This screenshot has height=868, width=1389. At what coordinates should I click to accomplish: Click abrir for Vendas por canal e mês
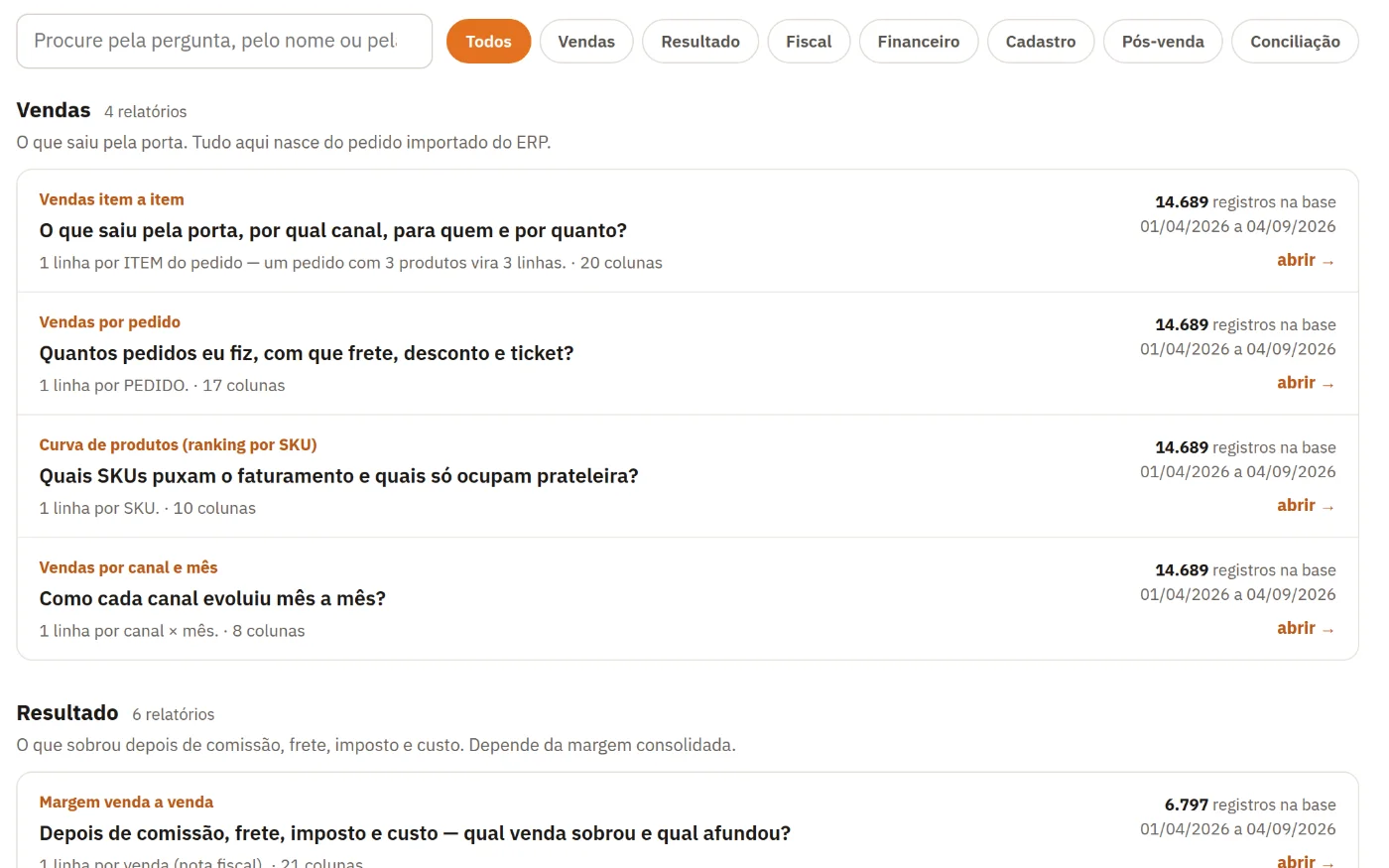(x=1306, y=628)
